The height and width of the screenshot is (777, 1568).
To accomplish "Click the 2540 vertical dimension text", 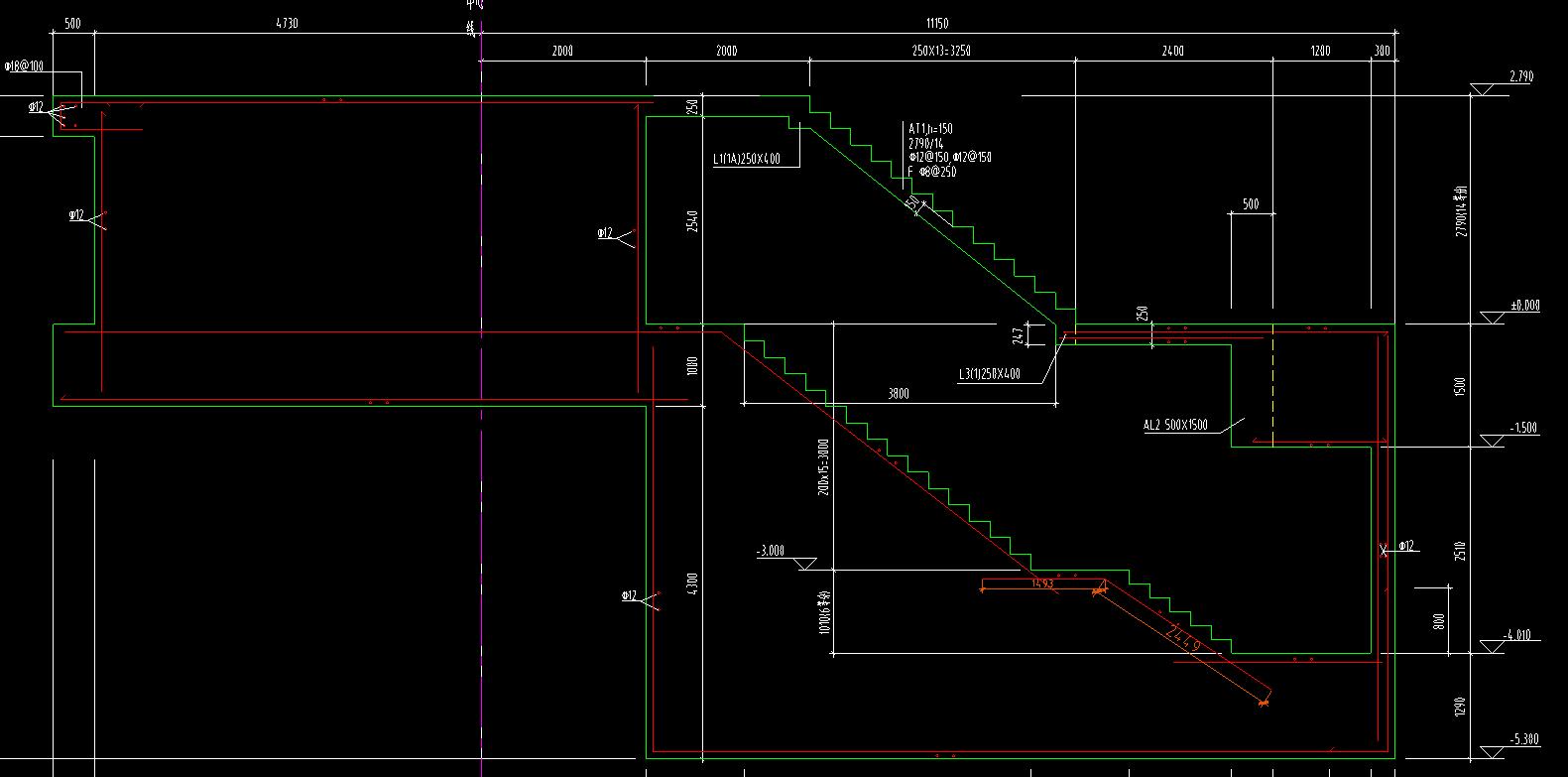I will tap(692, 221).
